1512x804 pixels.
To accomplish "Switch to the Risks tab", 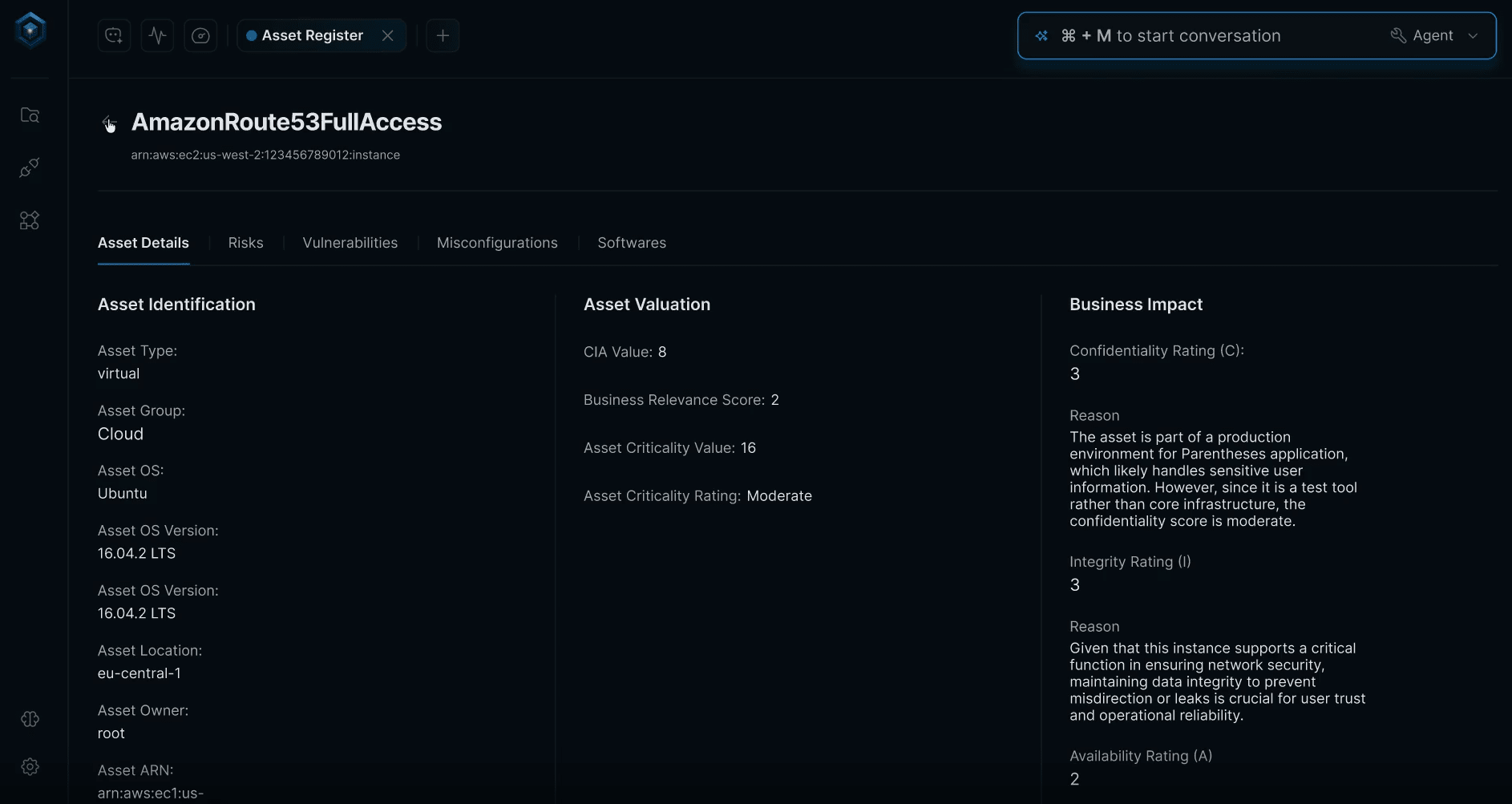I will [x=245, y=243].
